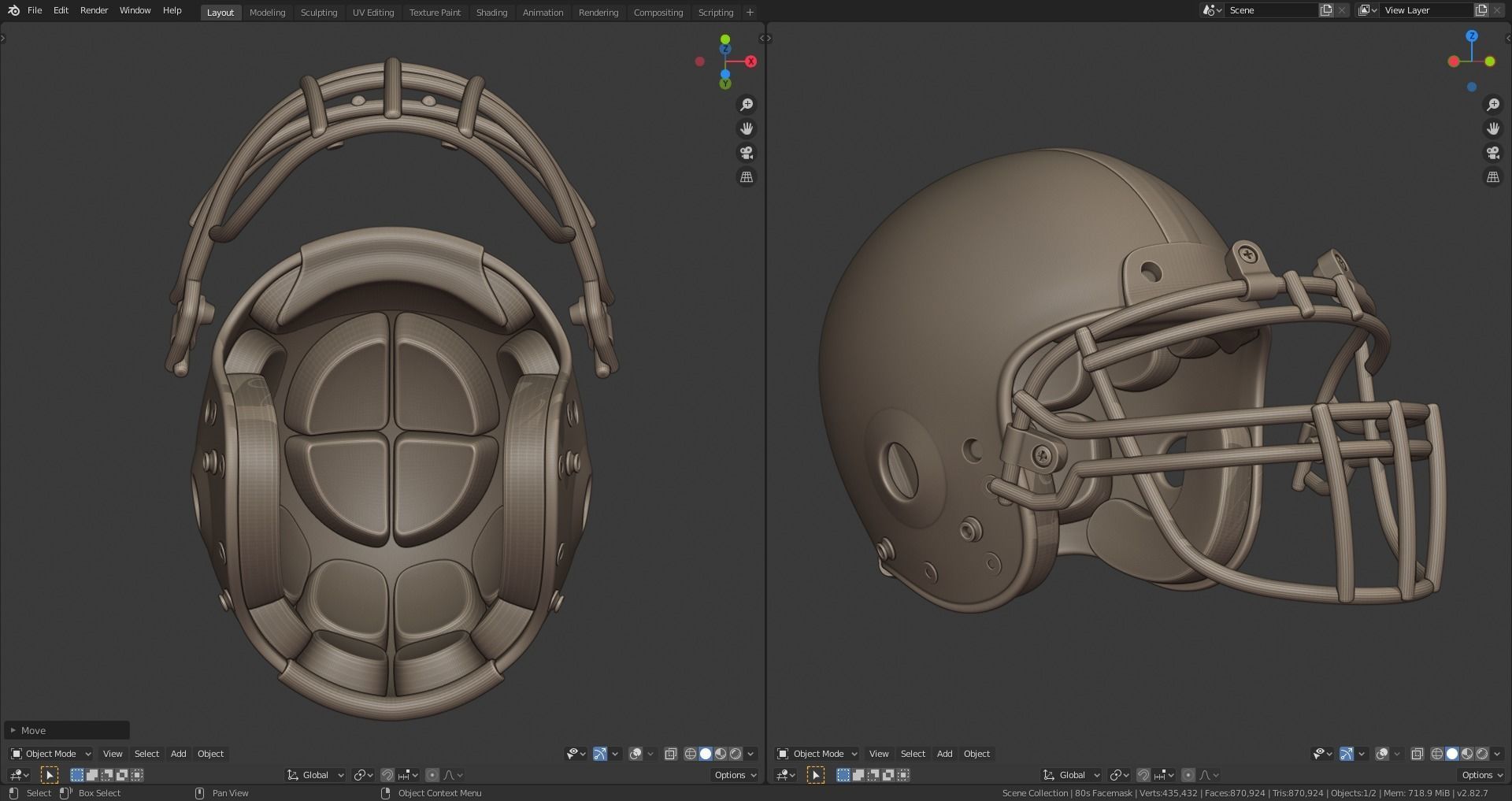Image resolution: width=1512 pixels, height=801 pixels.
Task: Open left viewport View menu
Action: (113, 754)
